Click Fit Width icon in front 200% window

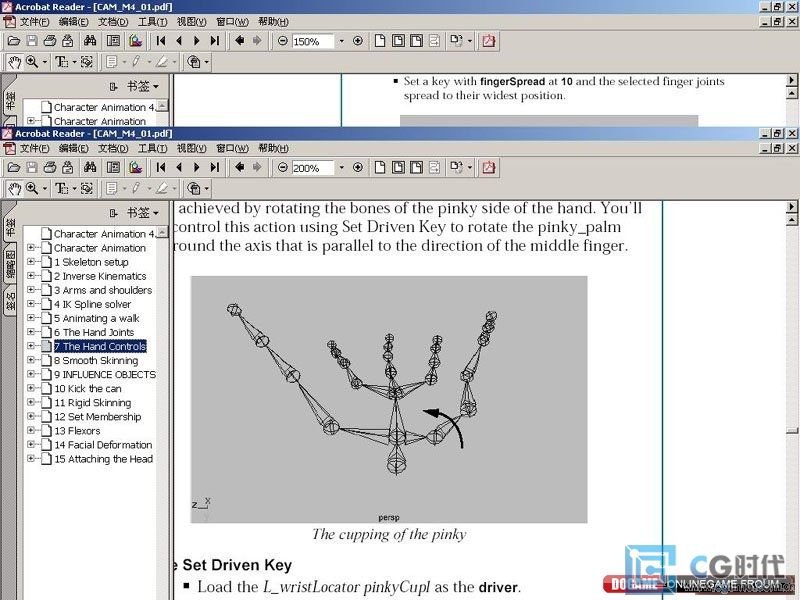[416, 167]
